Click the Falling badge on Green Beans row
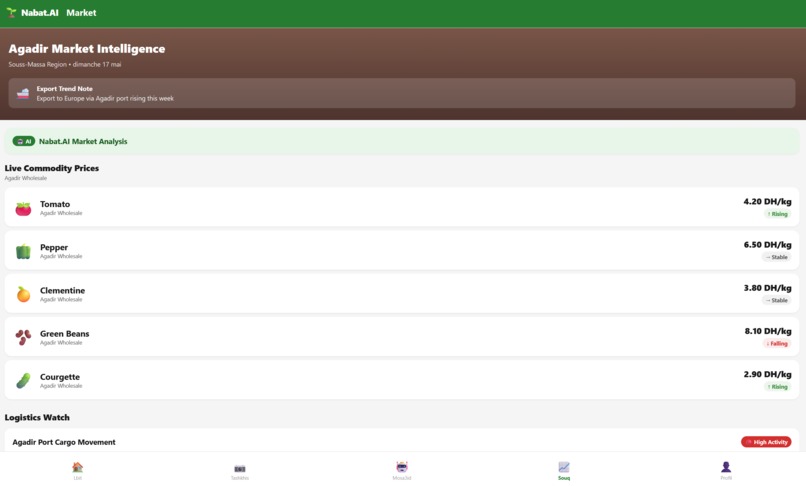 [x=777, y=344]
